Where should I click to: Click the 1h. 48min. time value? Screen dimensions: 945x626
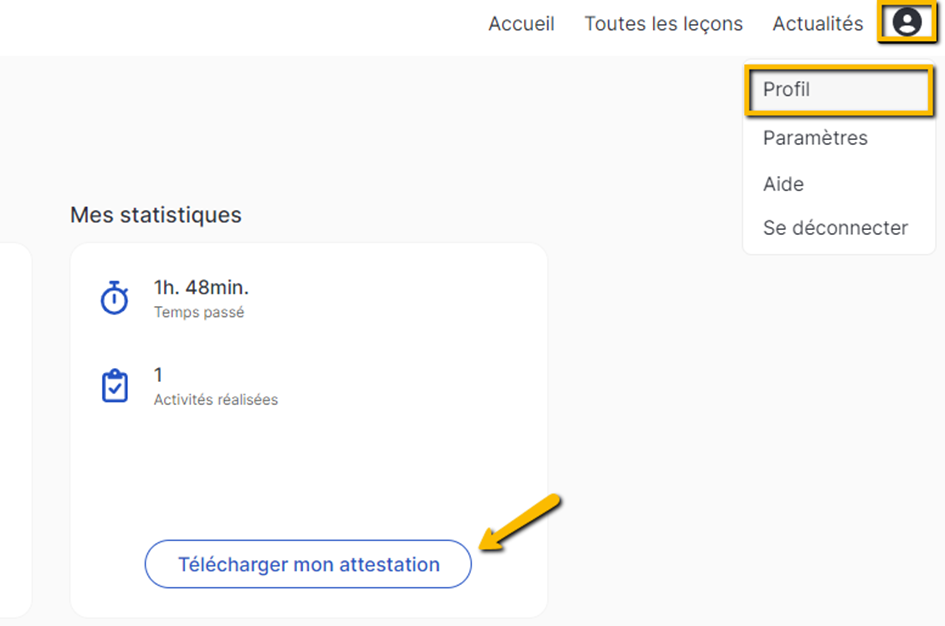(x=201, y=287)
